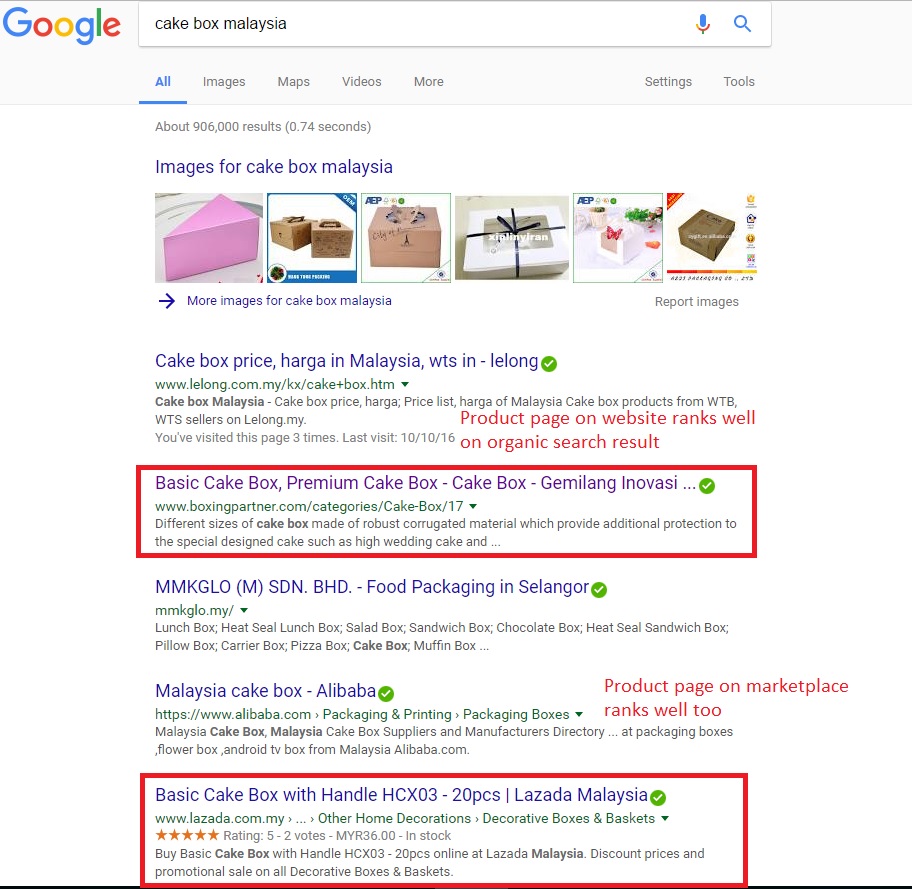This screenshot has width=913, height=889.
Task: Click green checkmark badge next to lelong result
Action: pyautogui.click(x=548, y=364)
